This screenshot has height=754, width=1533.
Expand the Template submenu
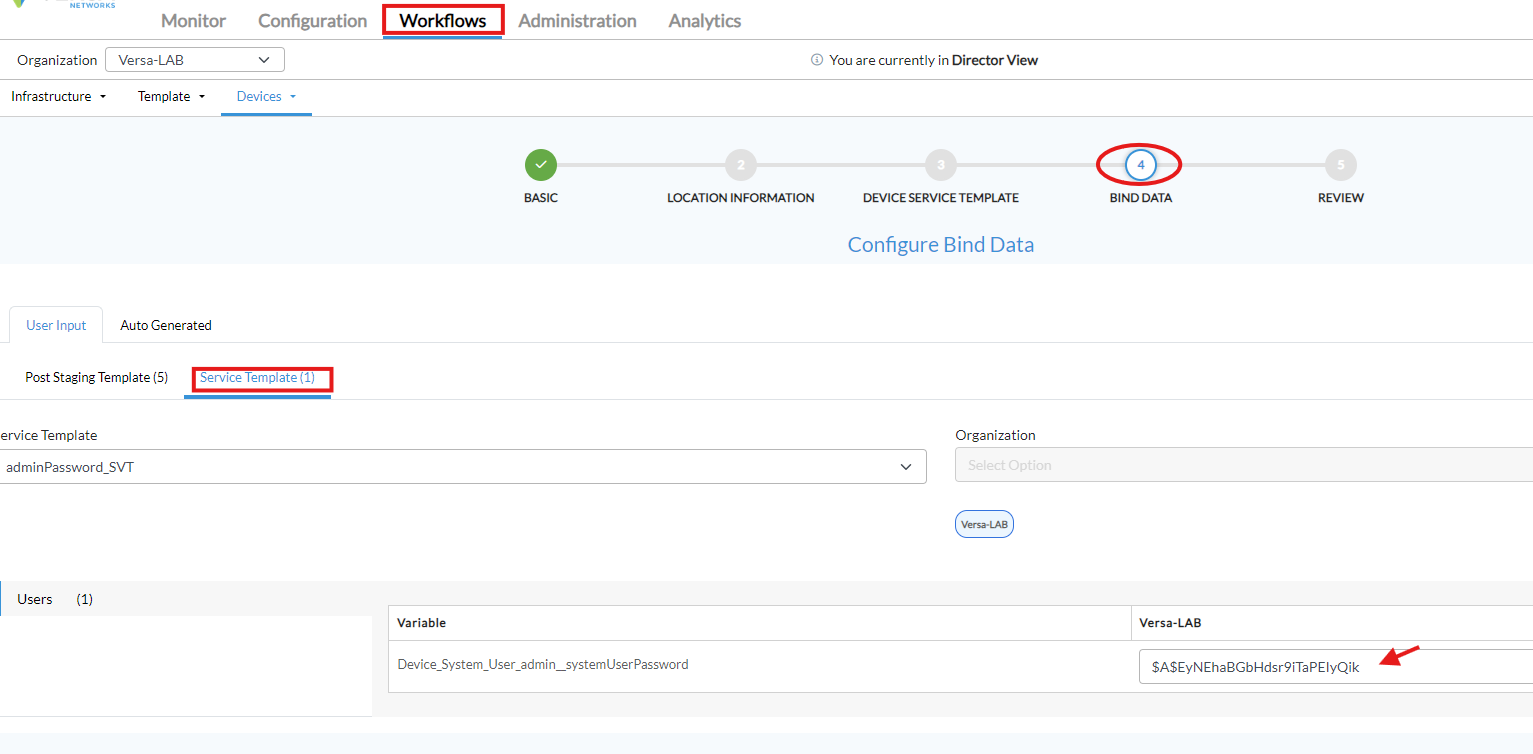pos(172,97)
